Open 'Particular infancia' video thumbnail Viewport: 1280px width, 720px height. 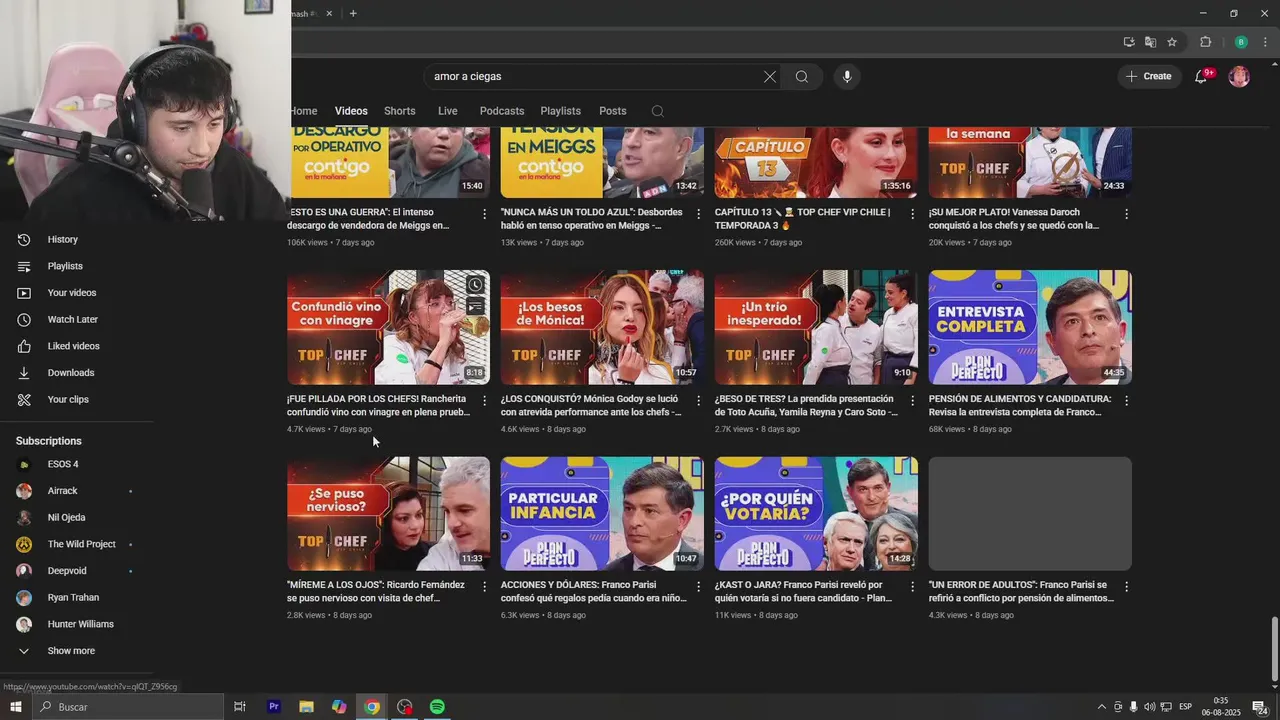(x=602, y=514)
